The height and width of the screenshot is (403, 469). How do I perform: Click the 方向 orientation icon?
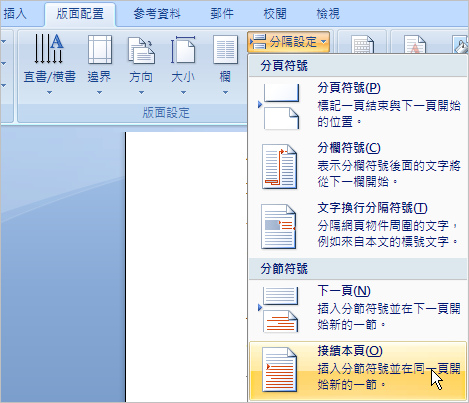point(141,50)
